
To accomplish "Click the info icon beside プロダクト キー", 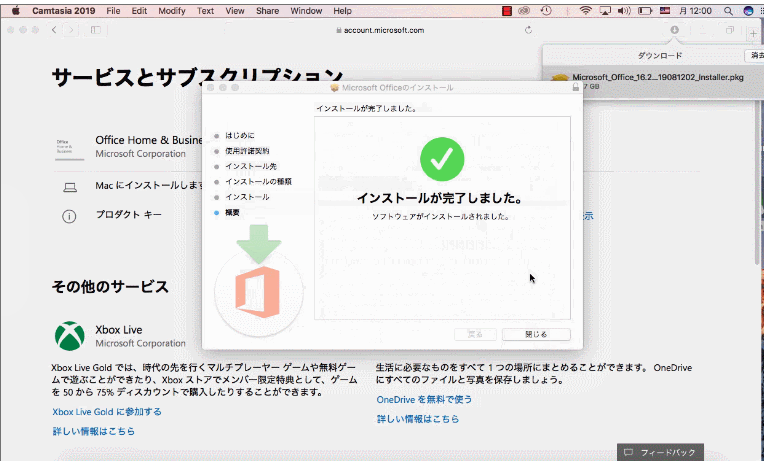I will point(69,216).
